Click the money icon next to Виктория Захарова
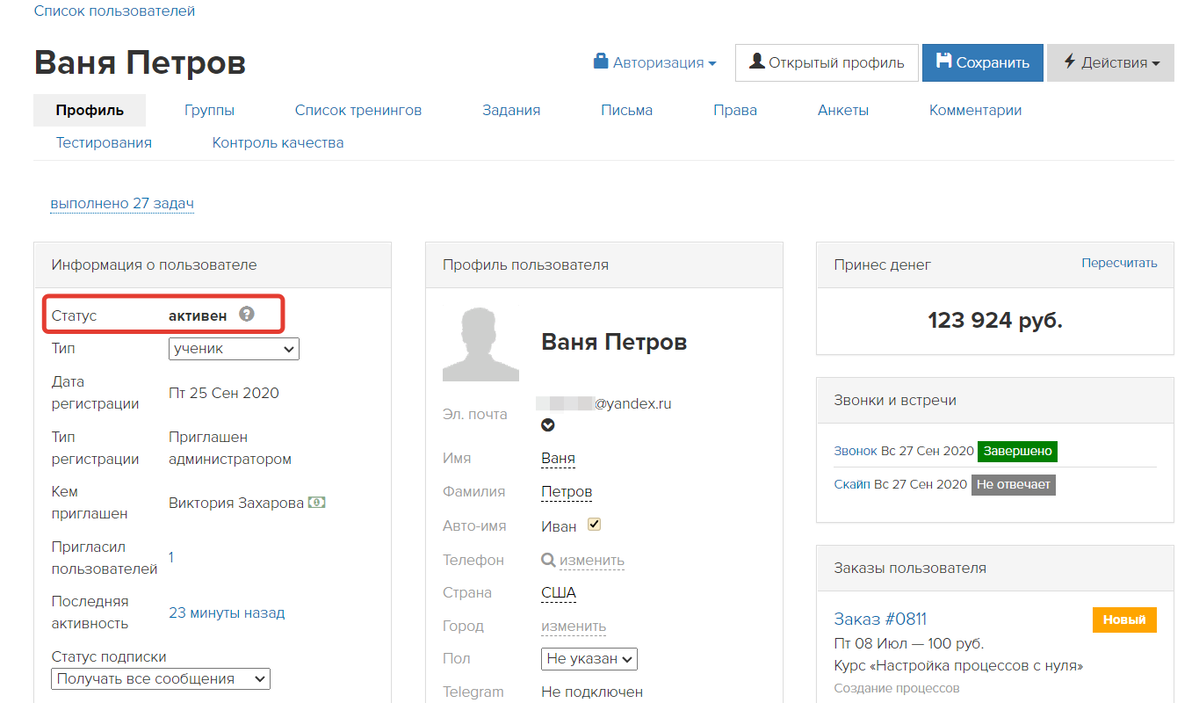Screen dimensions: 1199x703 (x=317, y=503)
